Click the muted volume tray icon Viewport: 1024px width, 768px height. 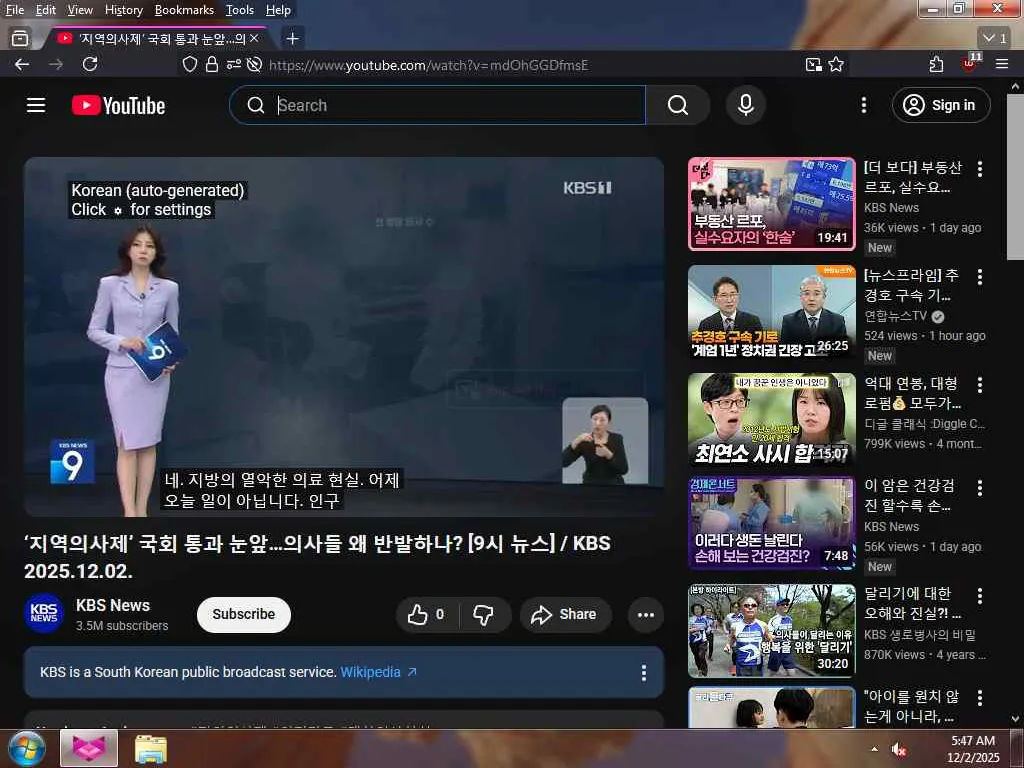[x=899, y=750]
